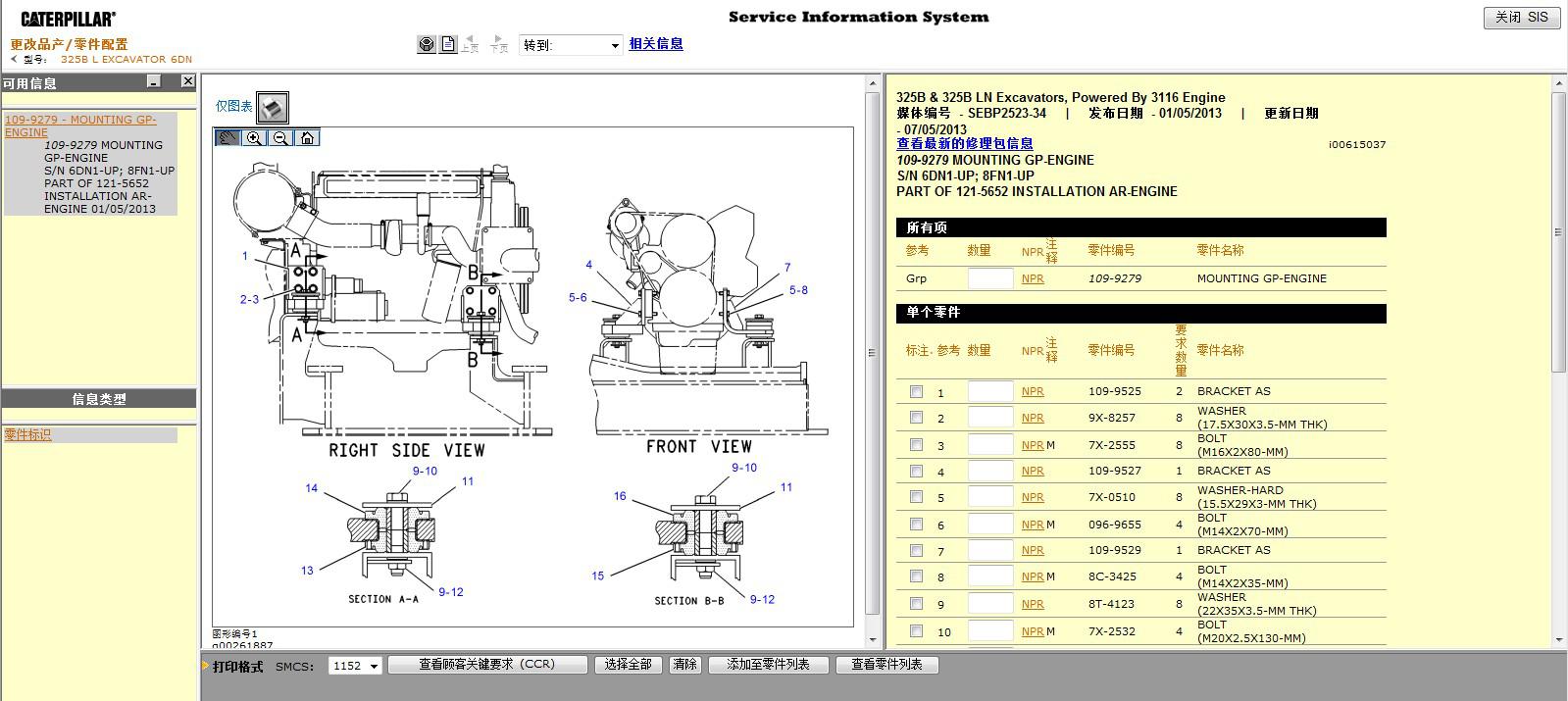Click 更改品产/零件配置 heading link
Viewport: 1568px width, 701px height.
coord(69,44)
